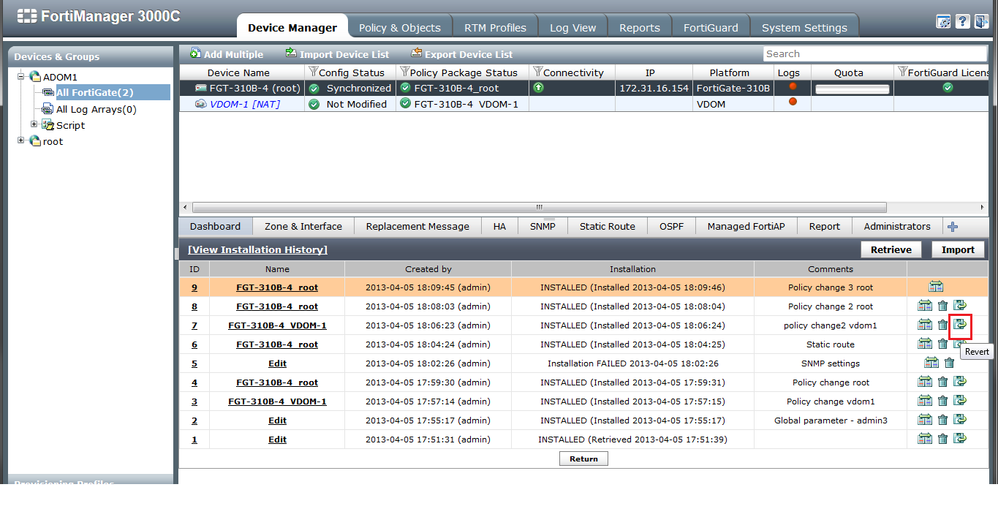The width and height of the screenshot is (998, 512).
Task: Revert to revision ID 8
Action: (960, 306)
